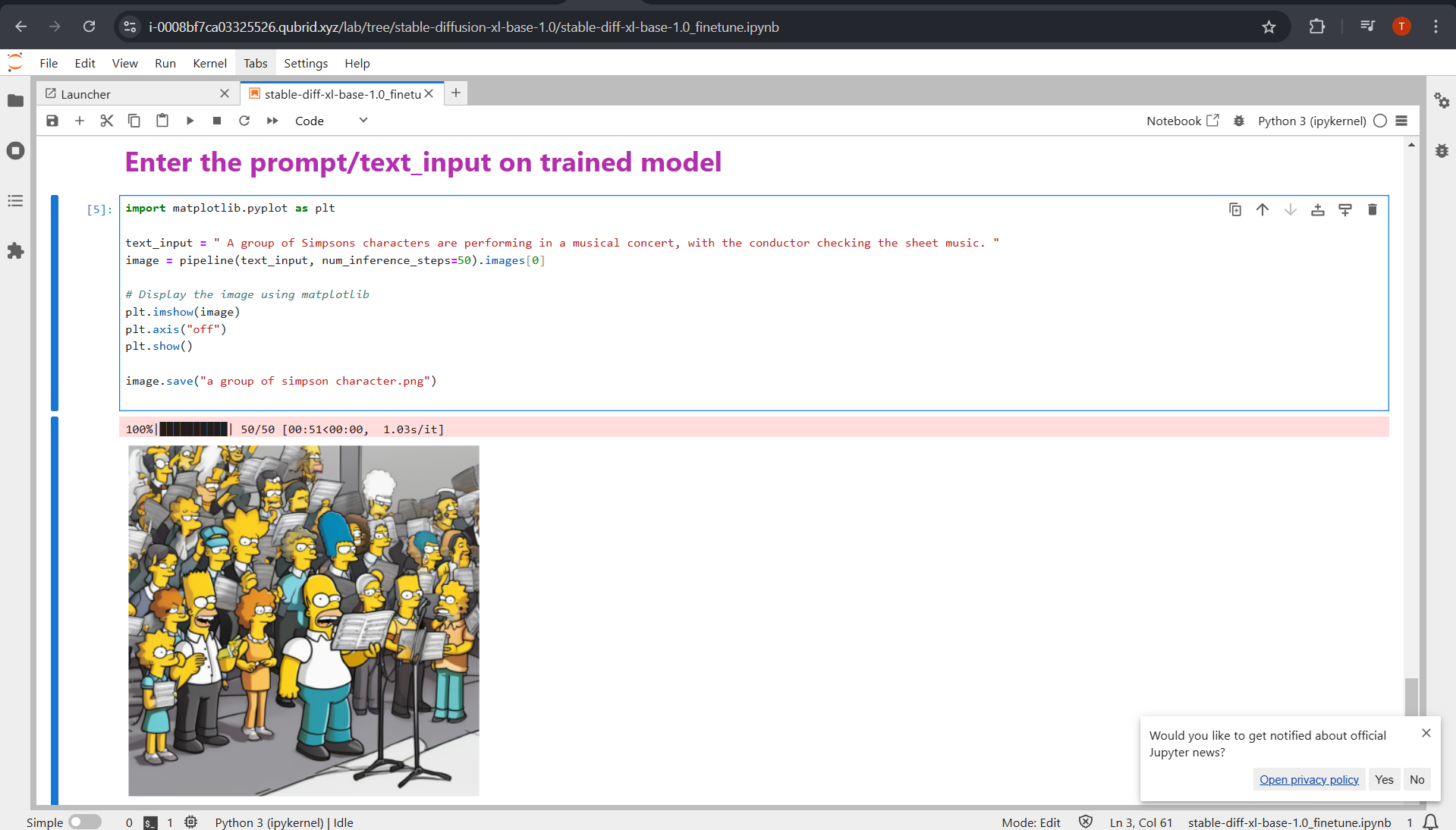Open the Edit menu
Viewport: 1456px width, 830px height.
pyautogui.click(x=85, y=63)
